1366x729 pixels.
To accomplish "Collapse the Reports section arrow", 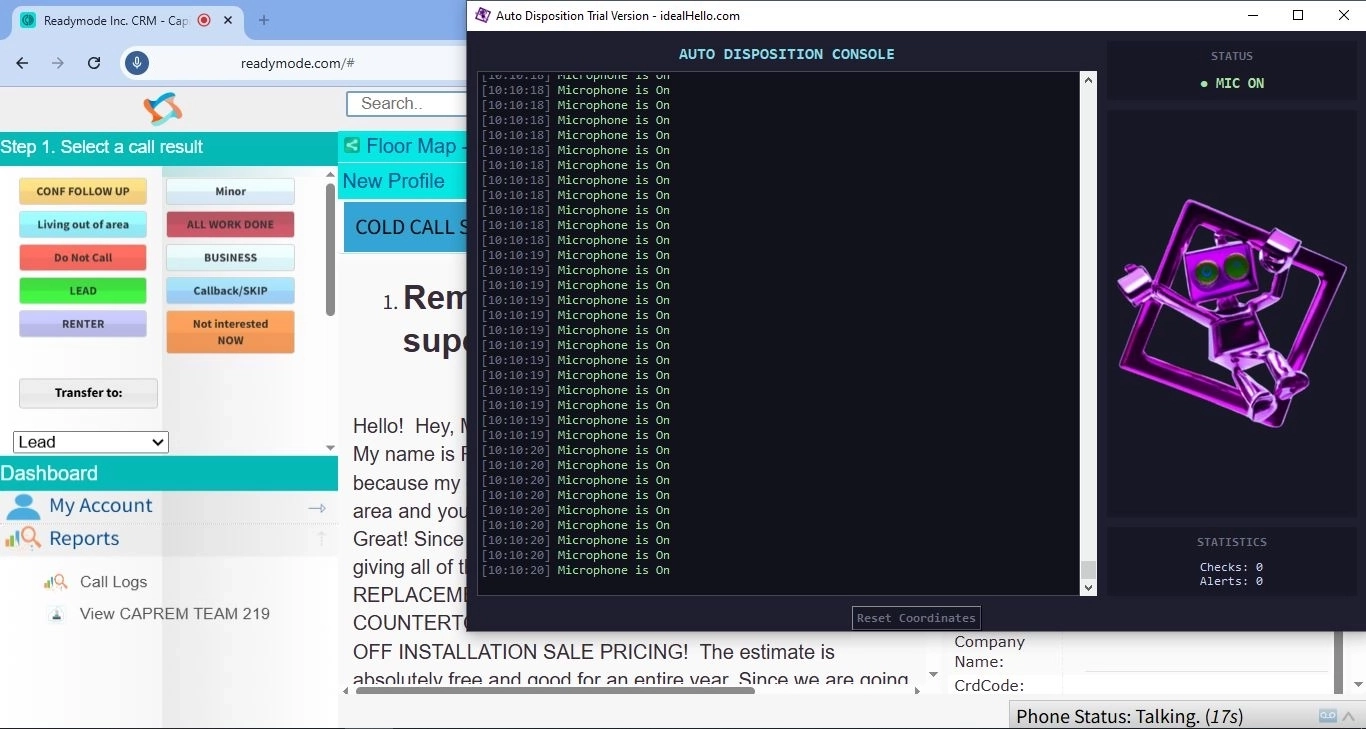I will (321, 540).
